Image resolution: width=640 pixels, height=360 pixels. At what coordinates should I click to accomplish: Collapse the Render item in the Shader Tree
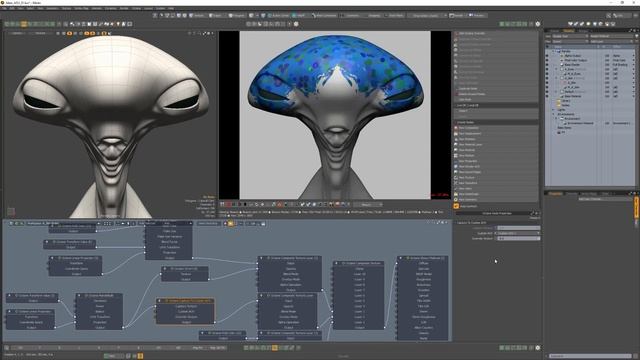553,51
